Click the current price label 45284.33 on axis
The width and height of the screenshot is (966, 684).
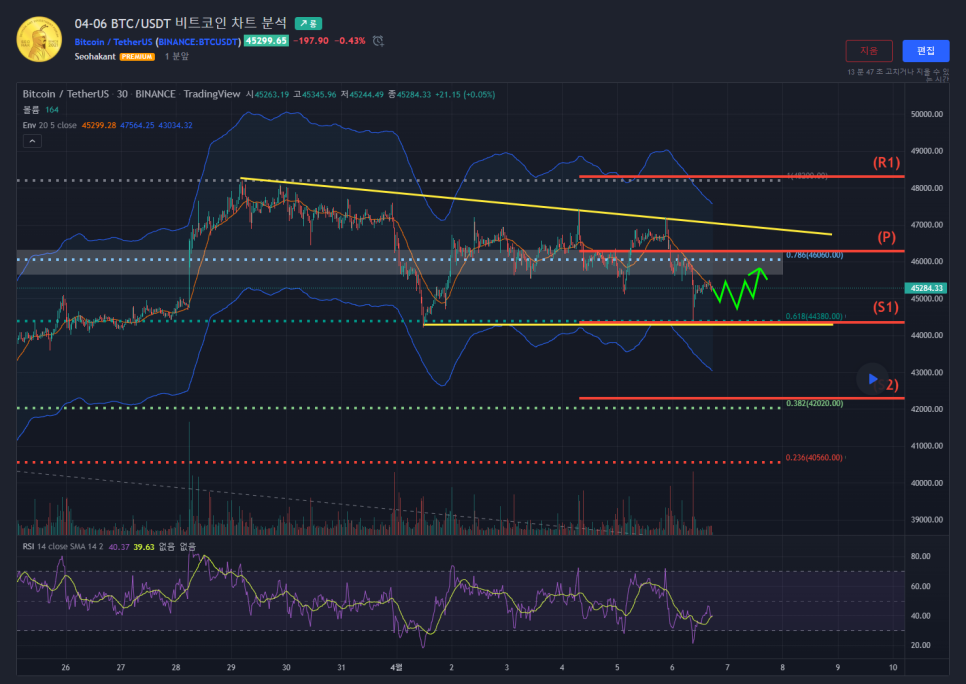tap(927, 288)
